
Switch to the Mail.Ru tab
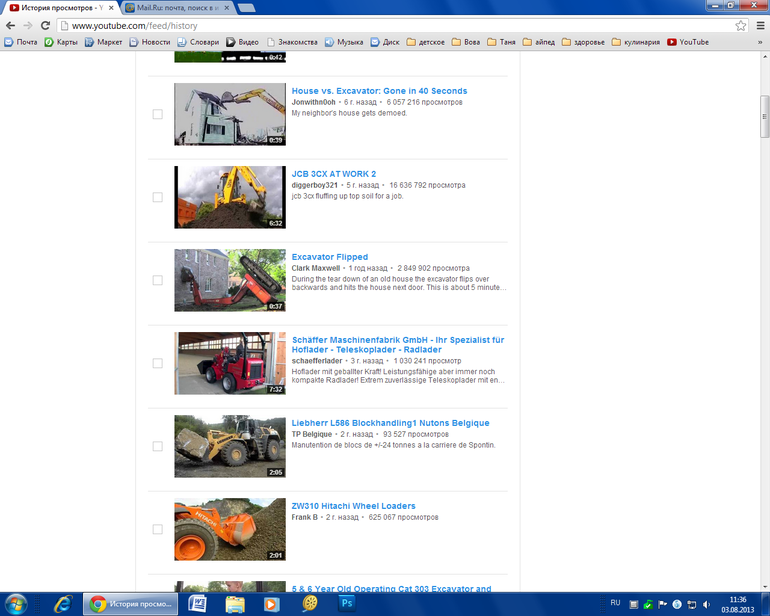coord(178,8)
